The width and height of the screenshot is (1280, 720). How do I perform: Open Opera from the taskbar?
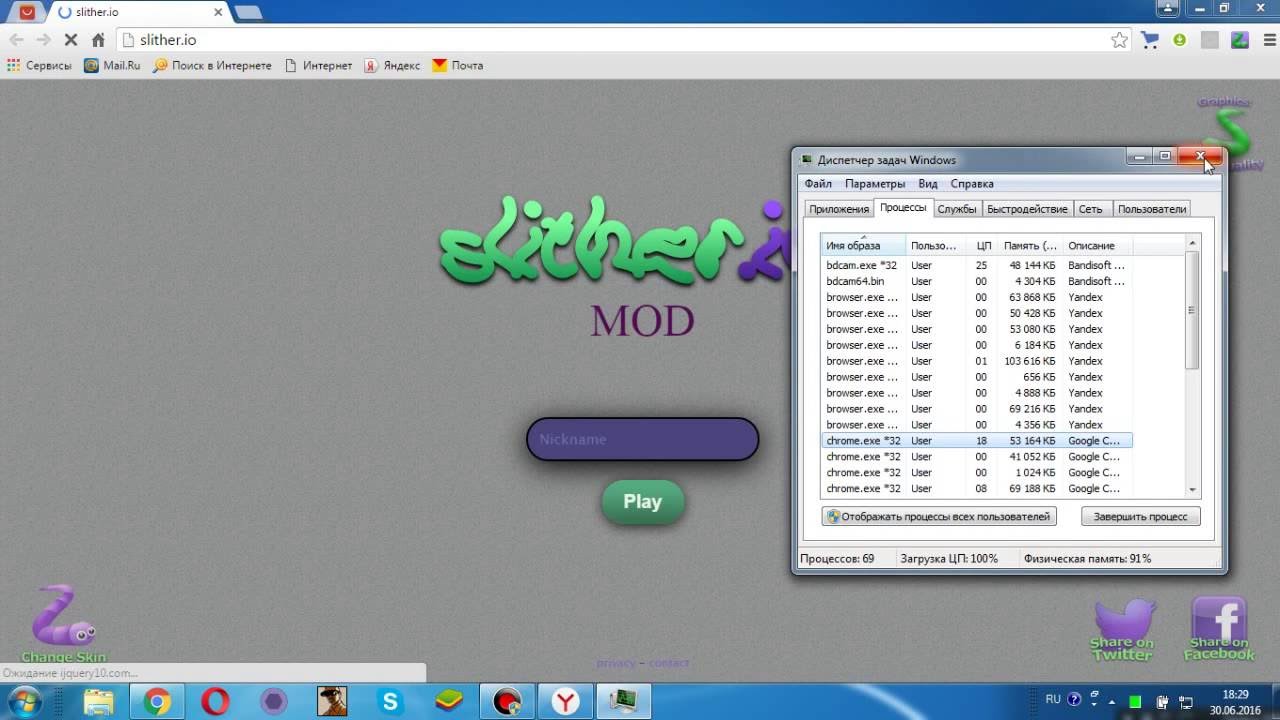click(x=215, y=702)
